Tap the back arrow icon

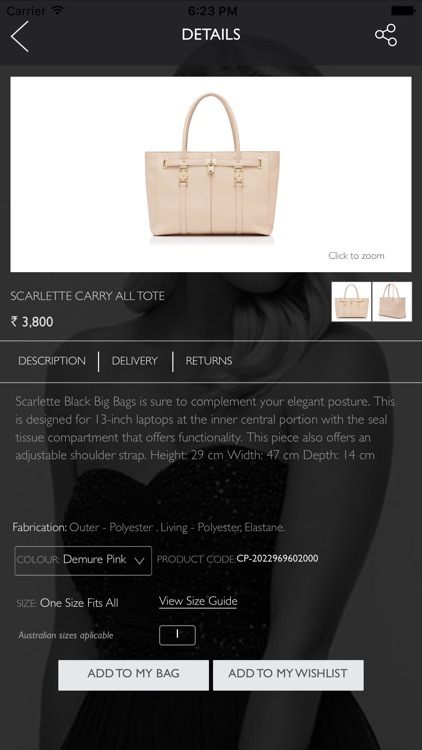point(20,36)
